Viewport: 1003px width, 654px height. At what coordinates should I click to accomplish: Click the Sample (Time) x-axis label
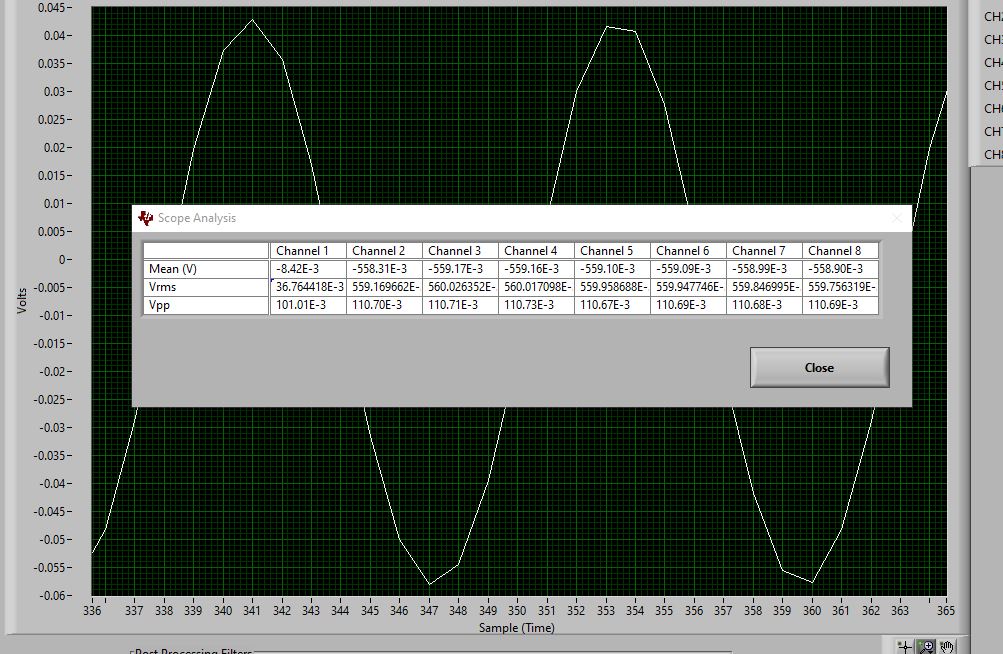pyautogui.click(x=518, y=628)
